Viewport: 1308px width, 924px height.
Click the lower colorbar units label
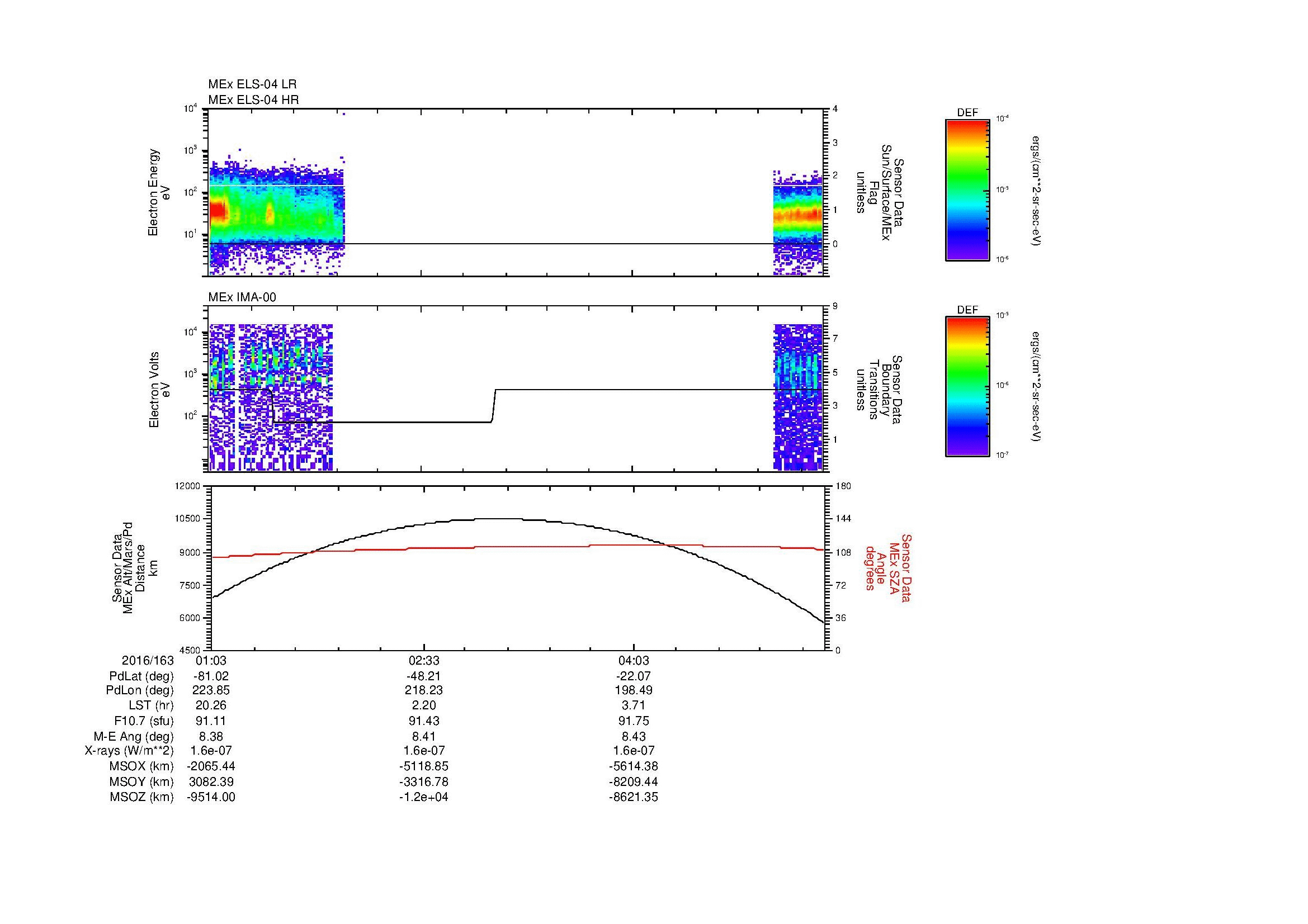pyautogui.click(x=1036, y=387)
